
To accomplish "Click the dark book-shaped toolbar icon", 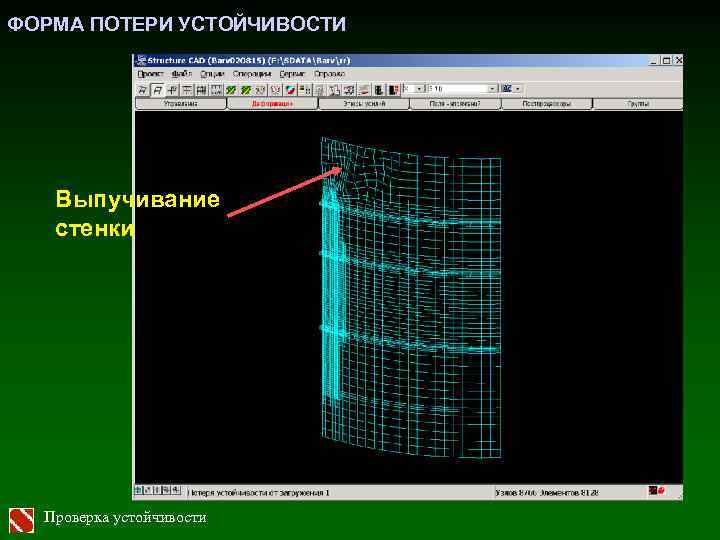I will point(378,90).
